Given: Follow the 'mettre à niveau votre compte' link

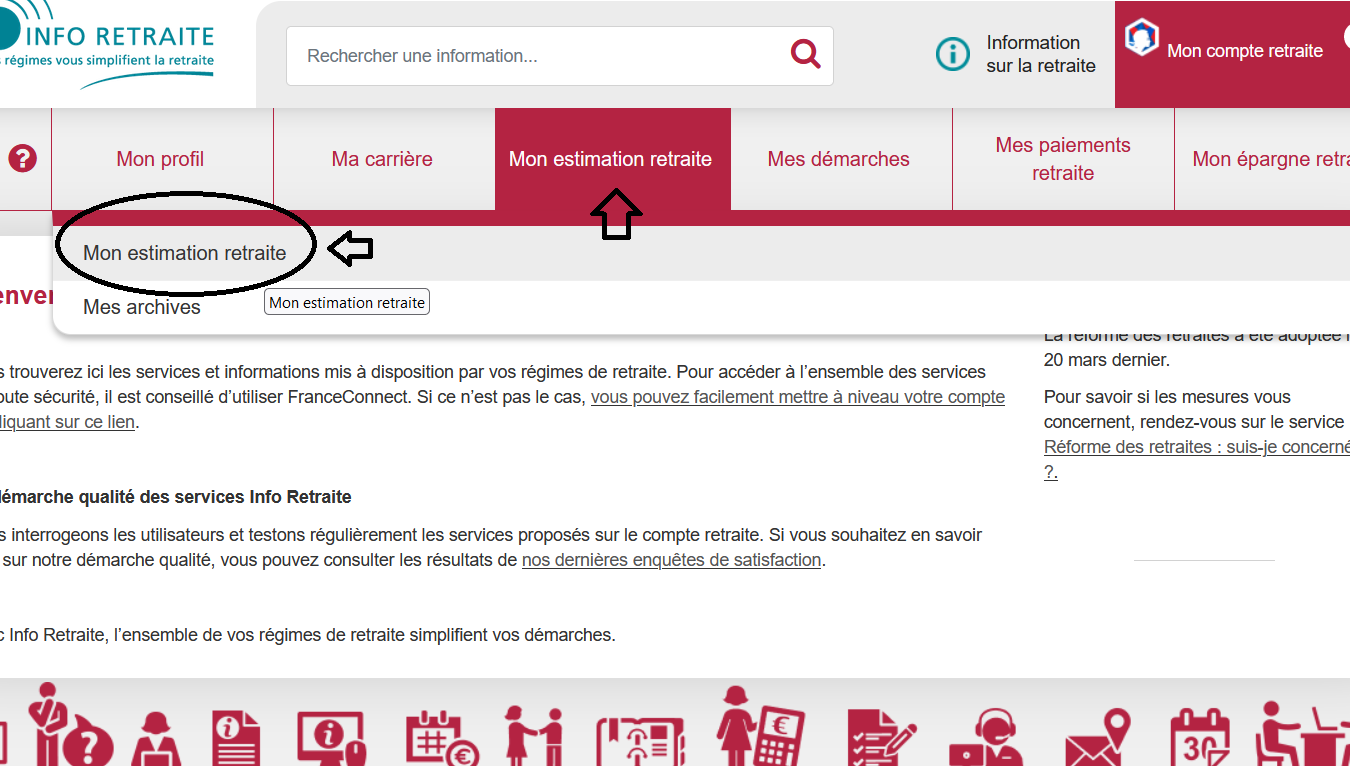Looking at the screenshot, I should (x=797, y=397).
